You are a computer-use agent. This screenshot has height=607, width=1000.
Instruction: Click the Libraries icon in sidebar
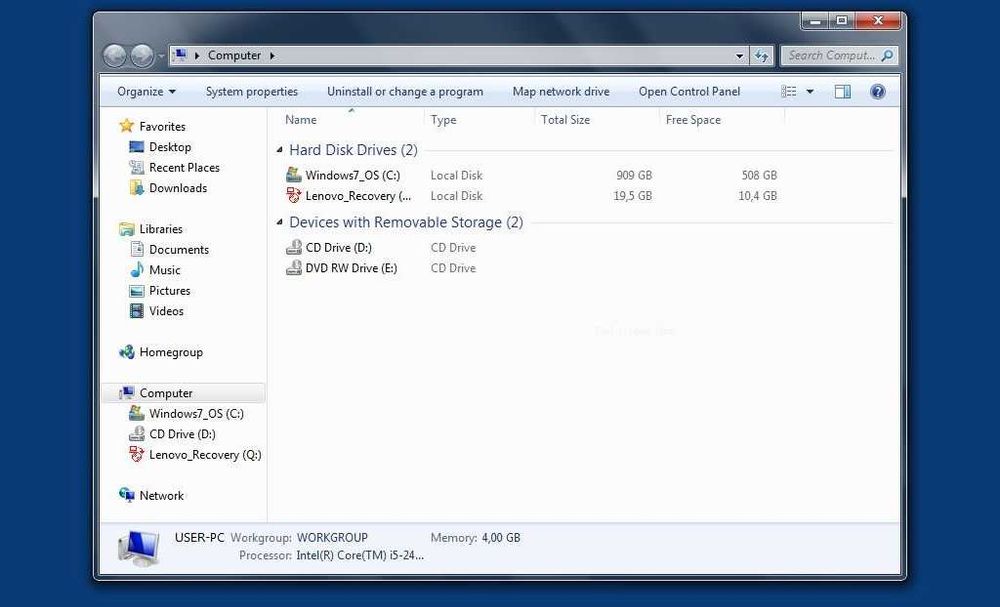click(x=126, y=228)
